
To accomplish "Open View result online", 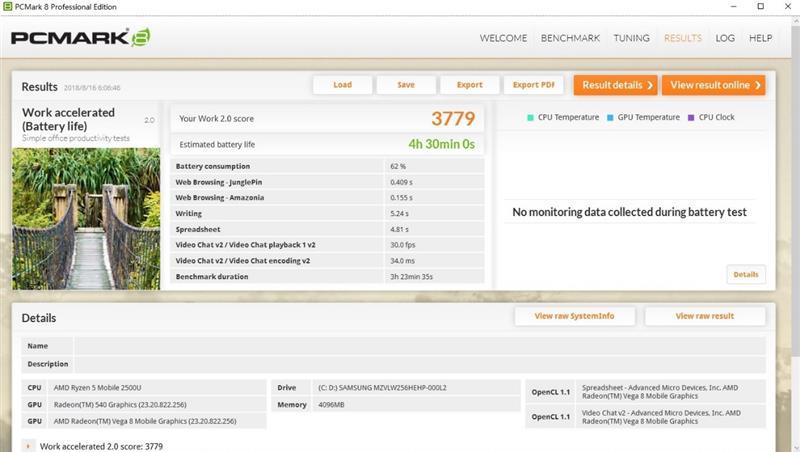I will pyautogui.click(x=713, y=85).
